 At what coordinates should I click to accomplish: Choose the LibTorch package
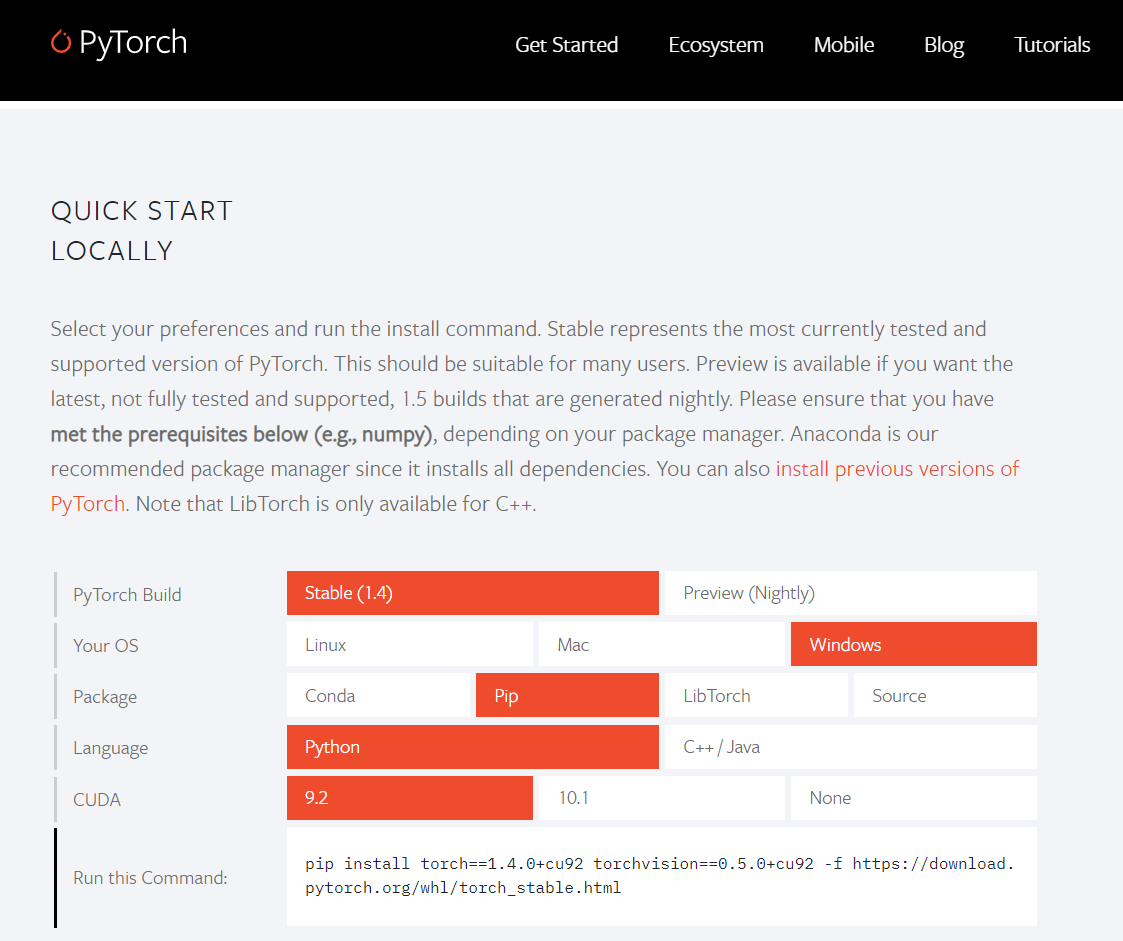(x=755, y=696)
